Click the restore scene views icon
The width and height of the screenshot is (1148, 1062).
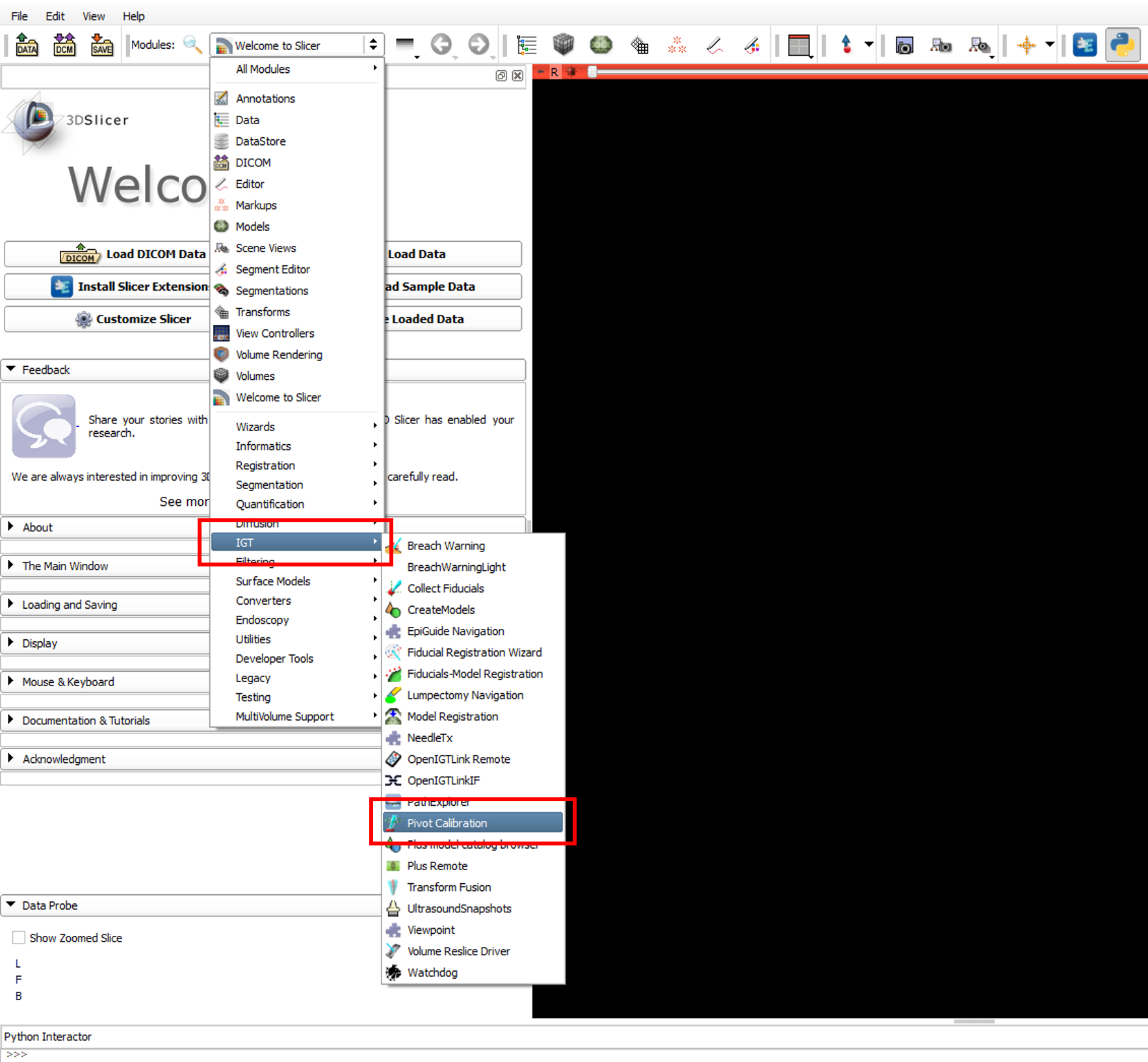(x=979, y=45)
